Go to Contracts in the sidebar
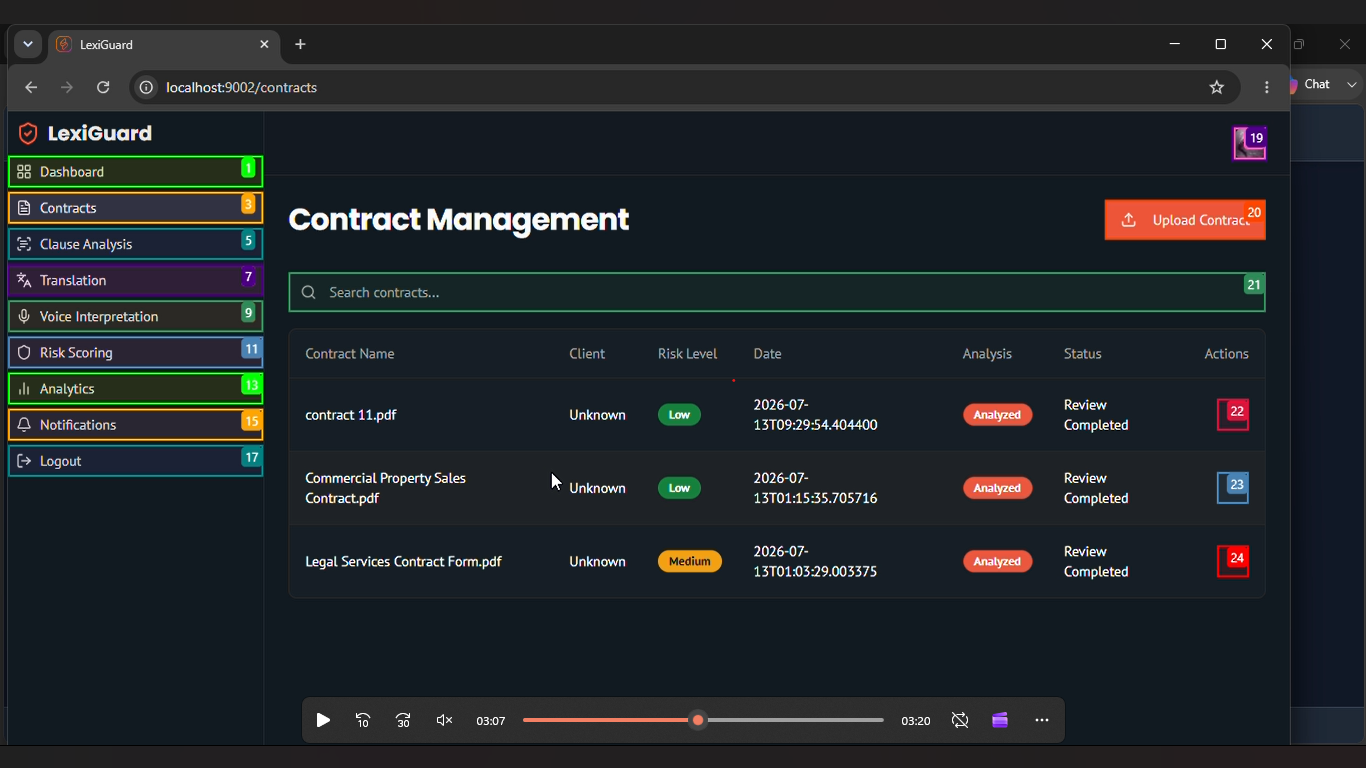Image resolution: width=1366 pixels, height=768 pixels. (x=135, y=208)
